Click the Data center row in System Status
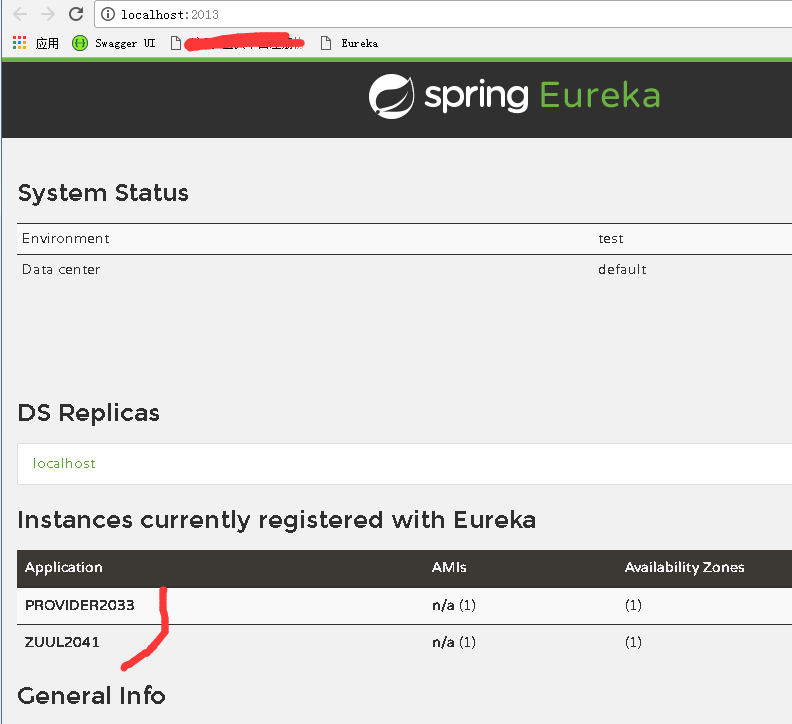 (61, 270)
